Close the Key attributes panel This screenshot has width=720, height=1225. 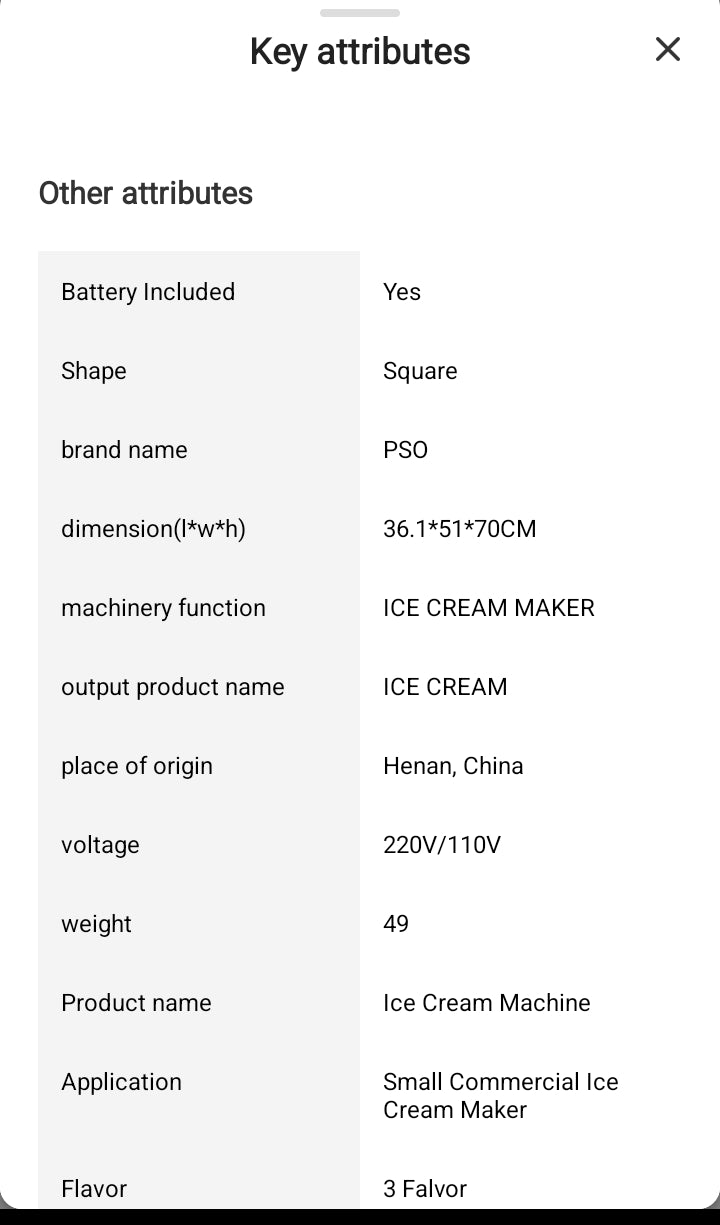pyautogui.click(x=667, y=49)
